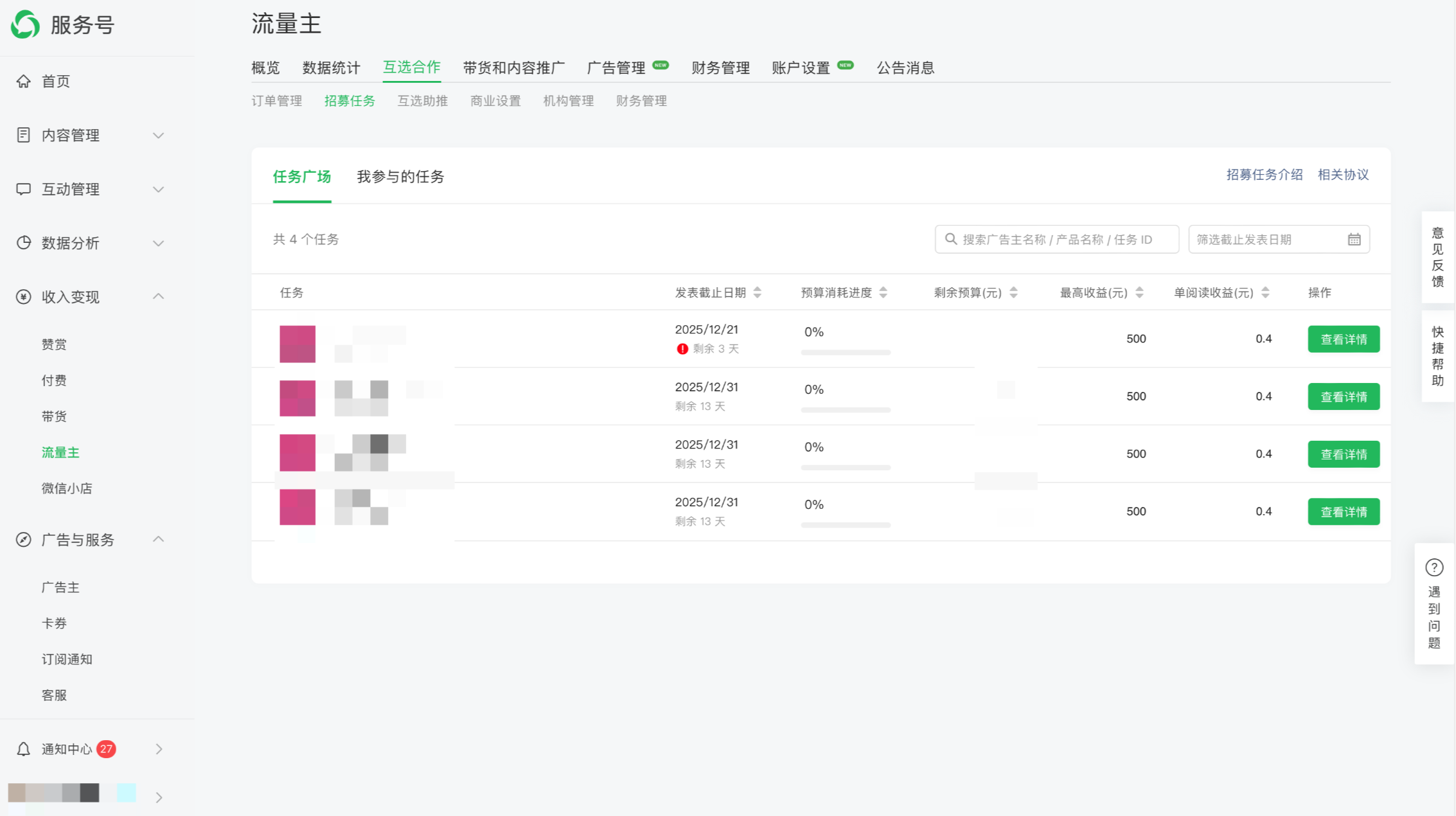Click the home icon beside 首页
The height and width of the screenshot is (816, 1456).
coord(24,81)
